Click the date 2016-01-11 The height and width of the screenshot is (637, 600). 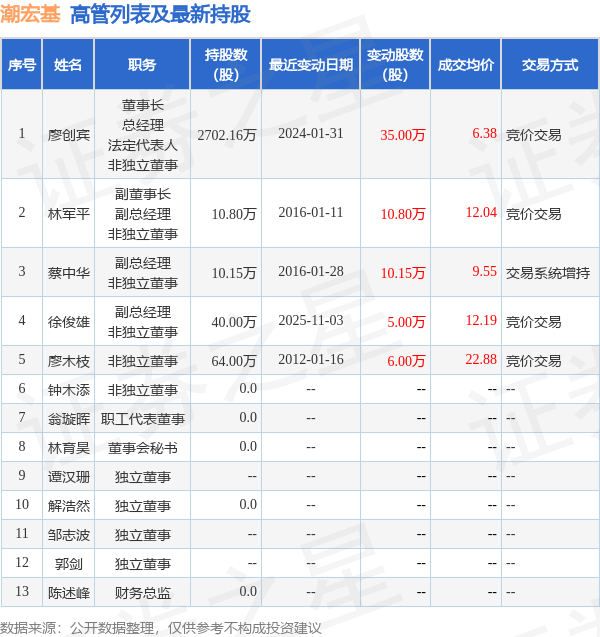311,212
